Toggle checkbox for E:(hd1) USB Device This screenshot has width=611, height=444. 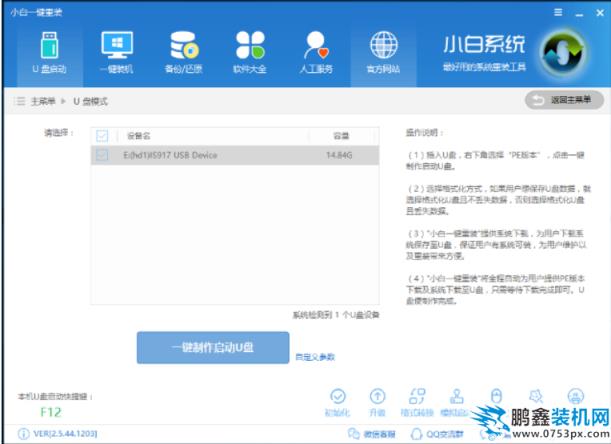click(102, 155)
